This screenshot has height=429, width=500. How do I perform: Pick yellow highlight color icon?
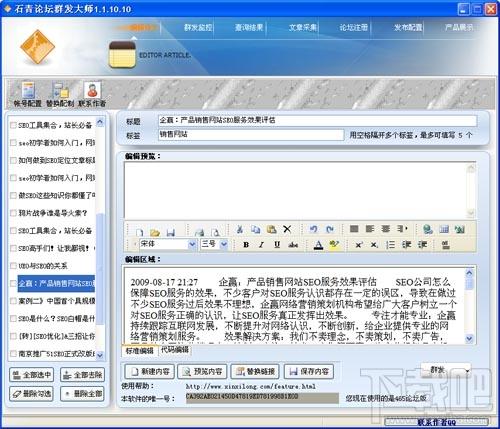pos(334,245)
